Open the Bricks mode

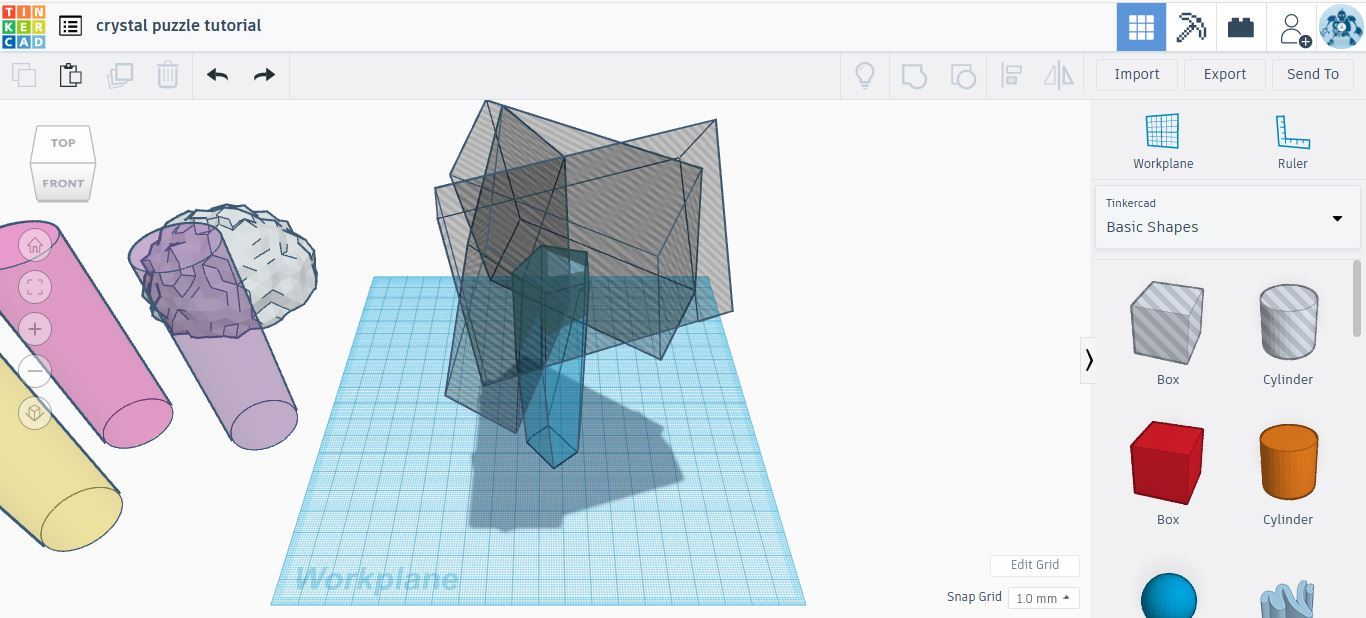[x=1241, y=27]
